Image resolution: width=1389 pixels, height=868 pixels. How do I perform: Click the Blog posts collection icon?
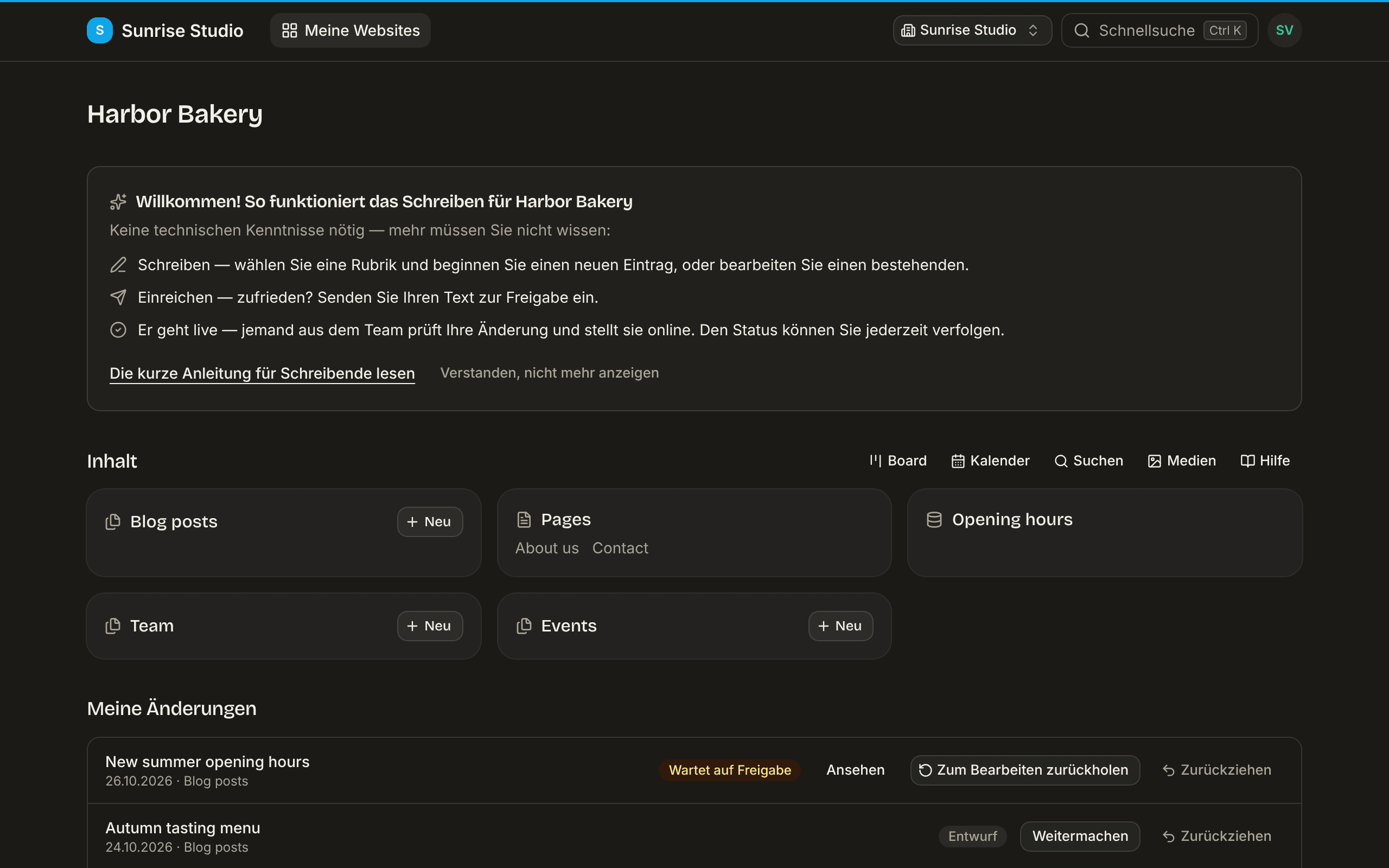(x=113, y=522)
